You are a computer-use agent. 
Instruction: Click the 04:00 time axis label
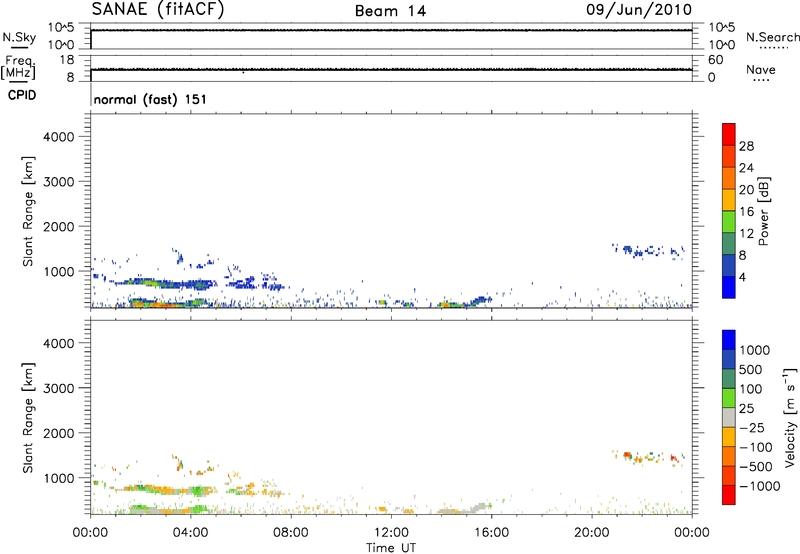click(x=190, y=533)
